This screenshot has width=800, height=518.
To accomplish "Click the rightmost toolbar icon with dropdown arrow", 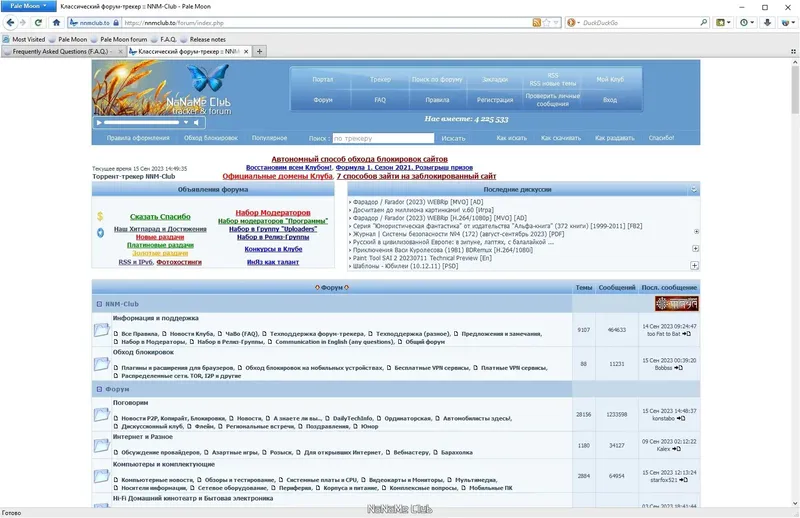I will [x=788, y=22].
